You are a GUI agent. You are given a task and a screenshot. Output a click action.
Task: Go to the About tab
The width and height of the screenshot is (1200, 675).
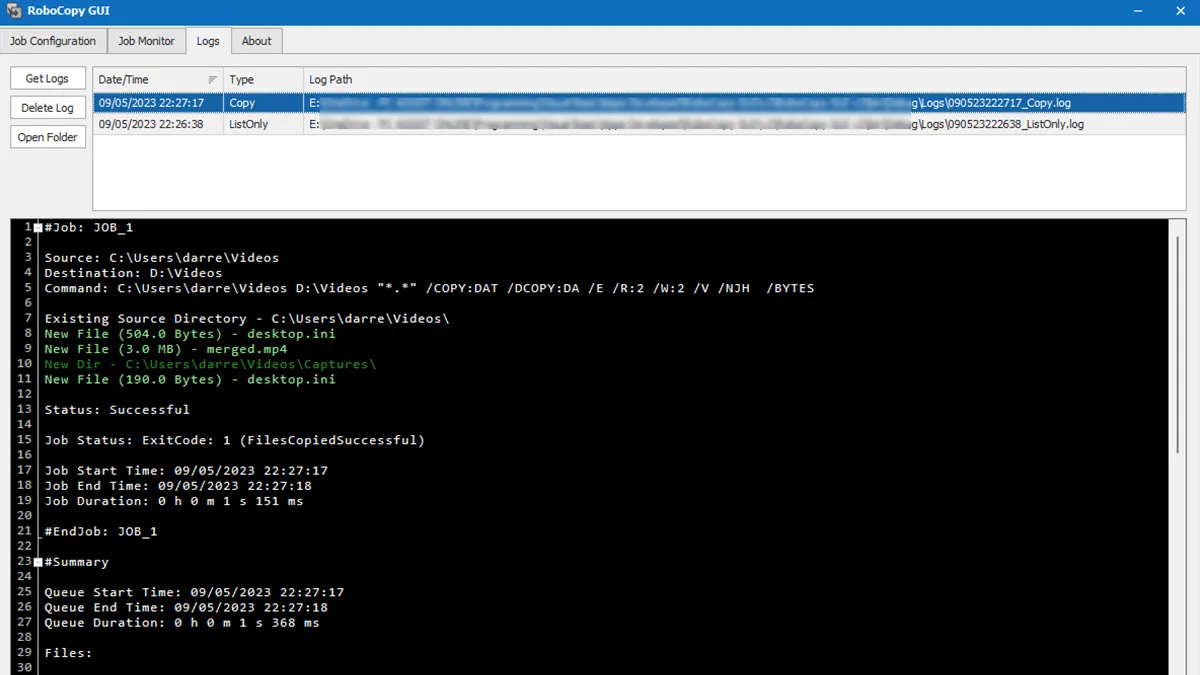(256, 41)
